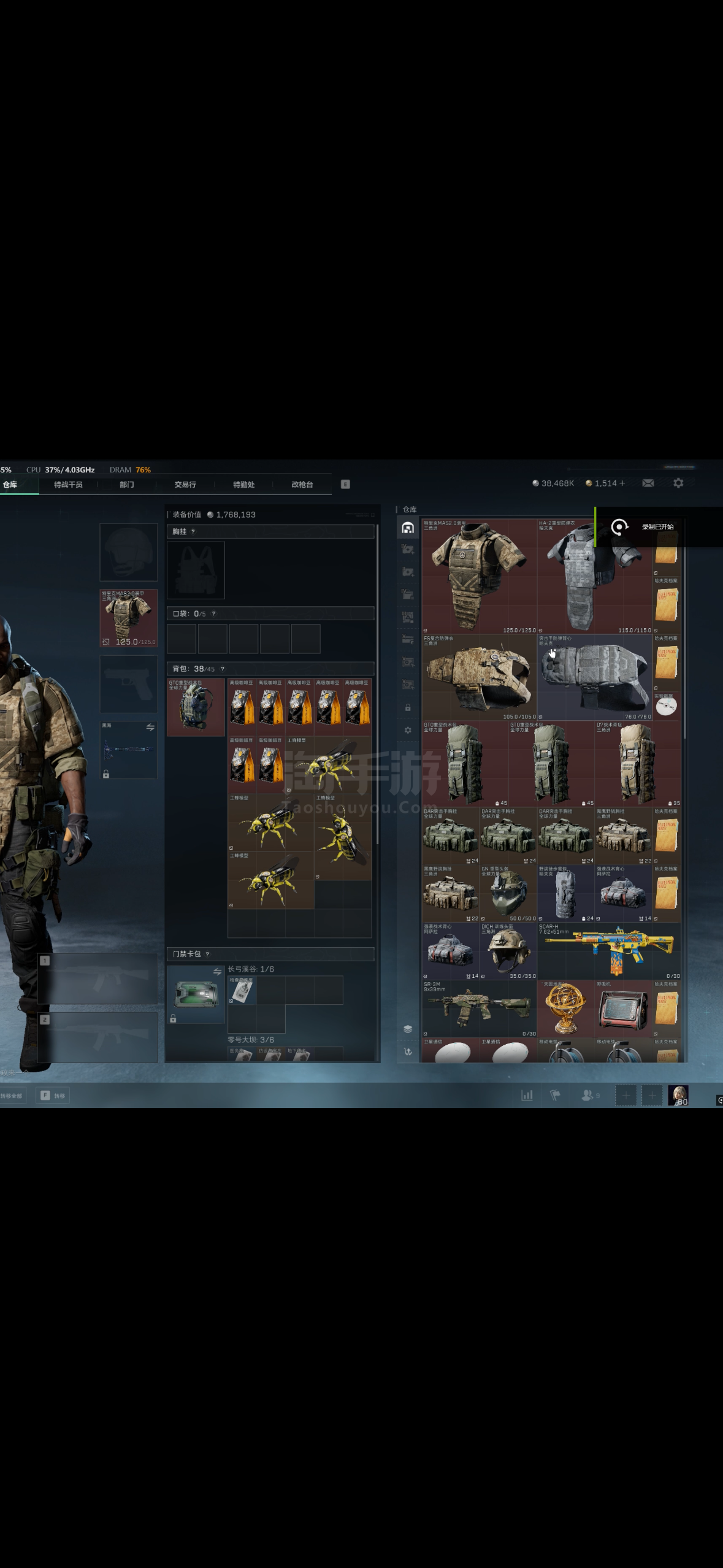This screenshot has height=1568, width=723.
Task: Click the sort items icon below layers
Action: coord(408,1051)
